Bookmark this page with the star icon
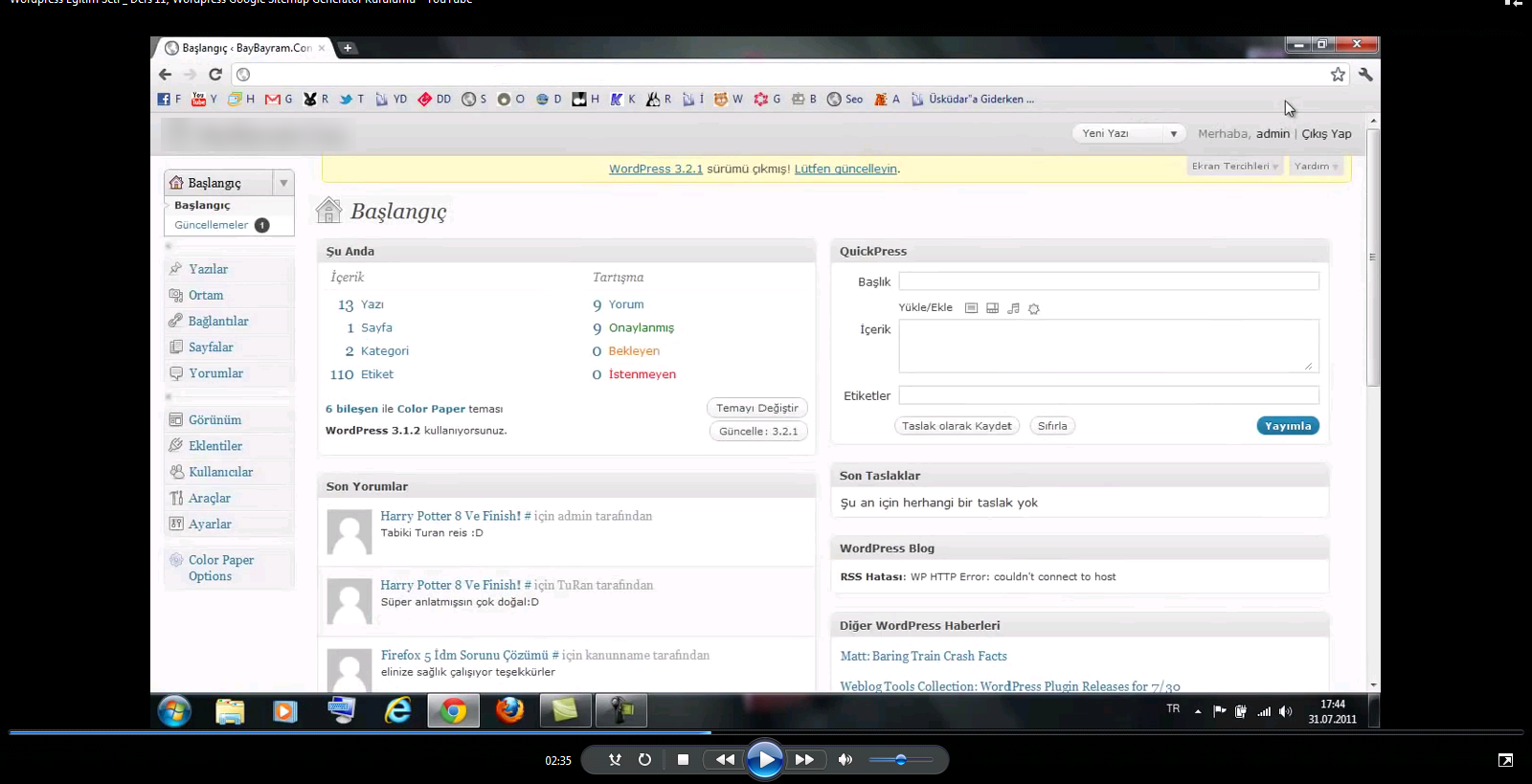The image size is (1532, 784). pos(1338,75)
